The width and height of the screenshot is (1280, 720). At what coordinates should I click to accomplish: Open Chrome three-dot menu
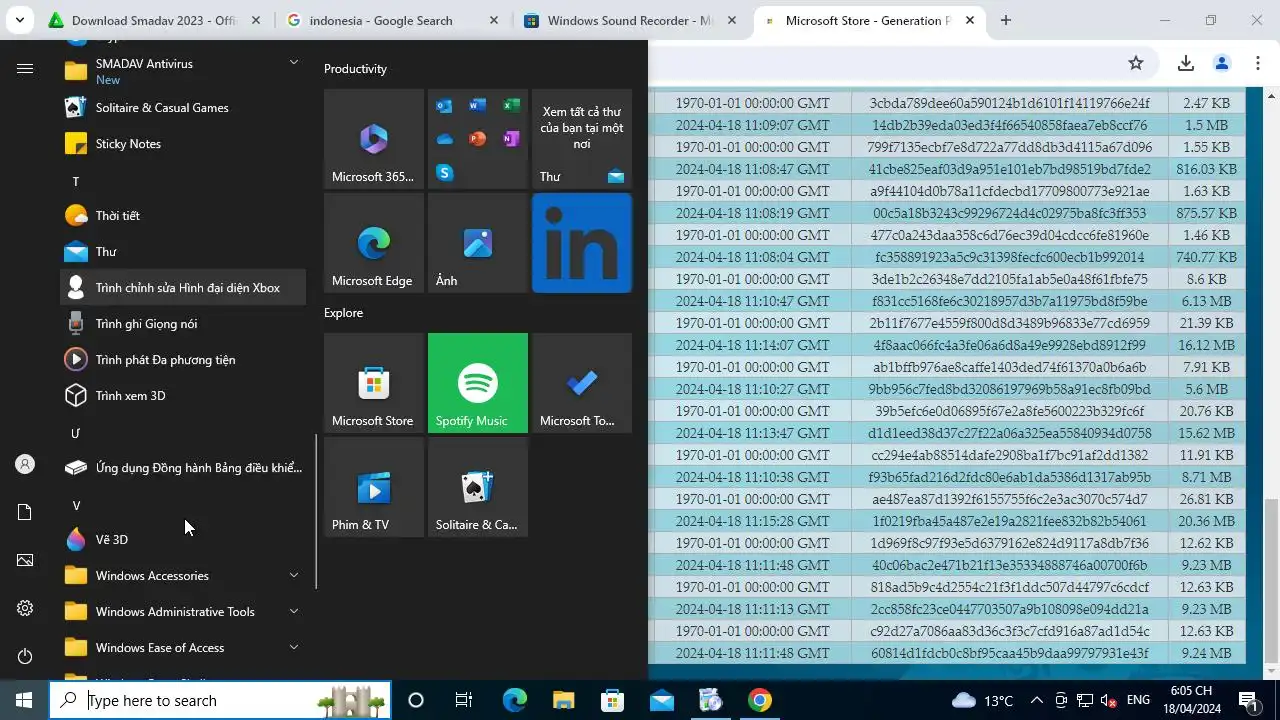click(x=1258, y=63)
